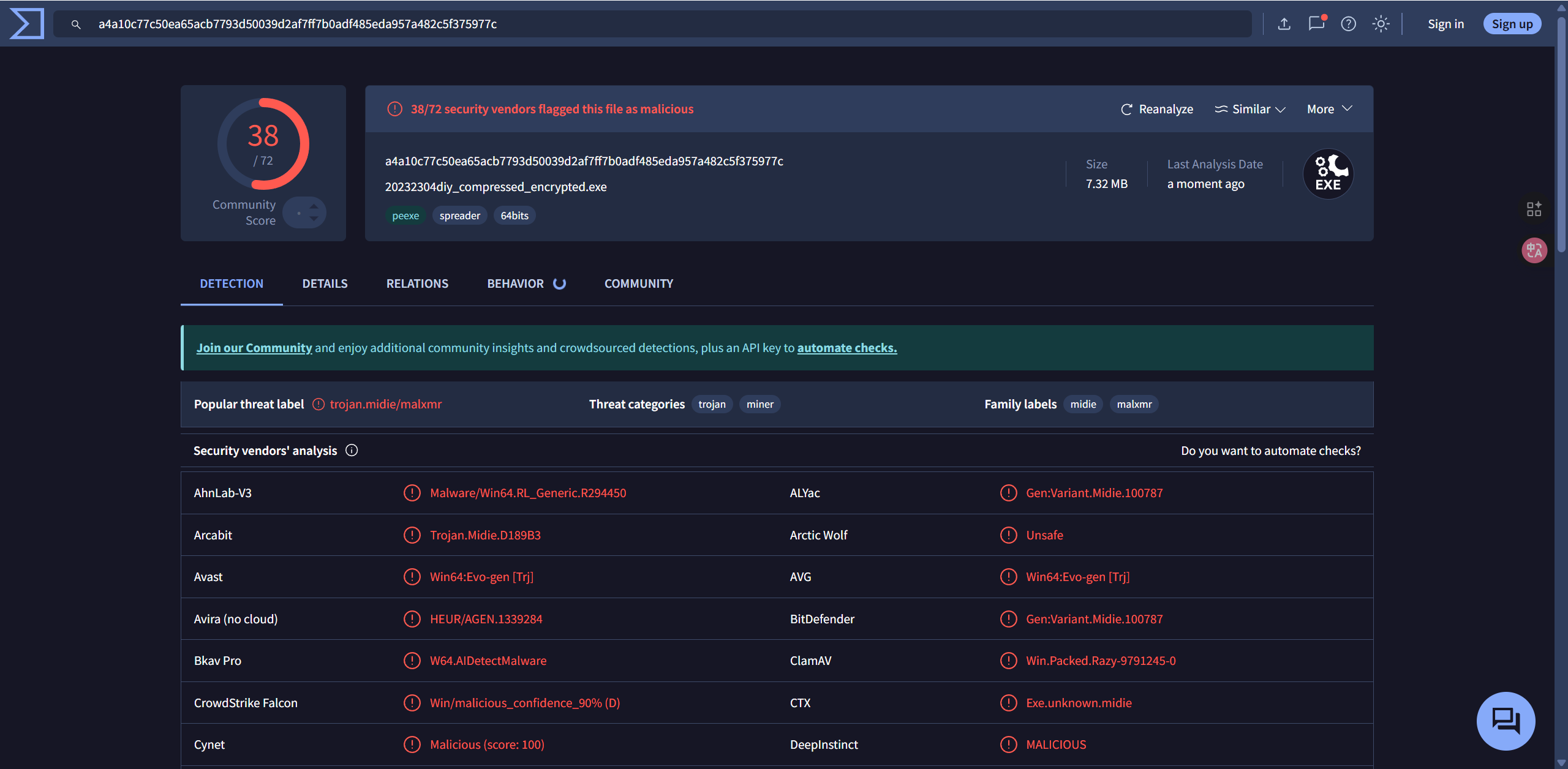Vote down in the Community Score control
Viewport: 1568px width, 769px height.
click(x=314, y=219)
